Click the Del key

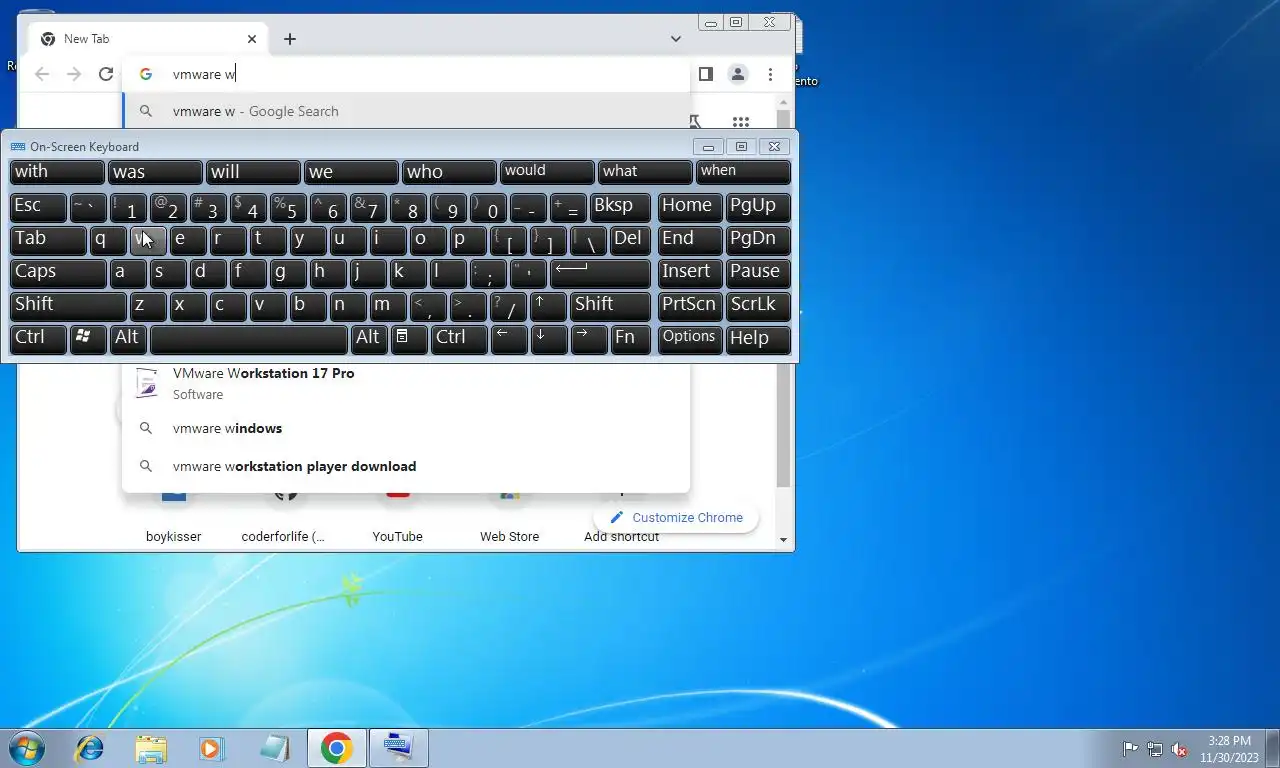[x=630, y=240]
